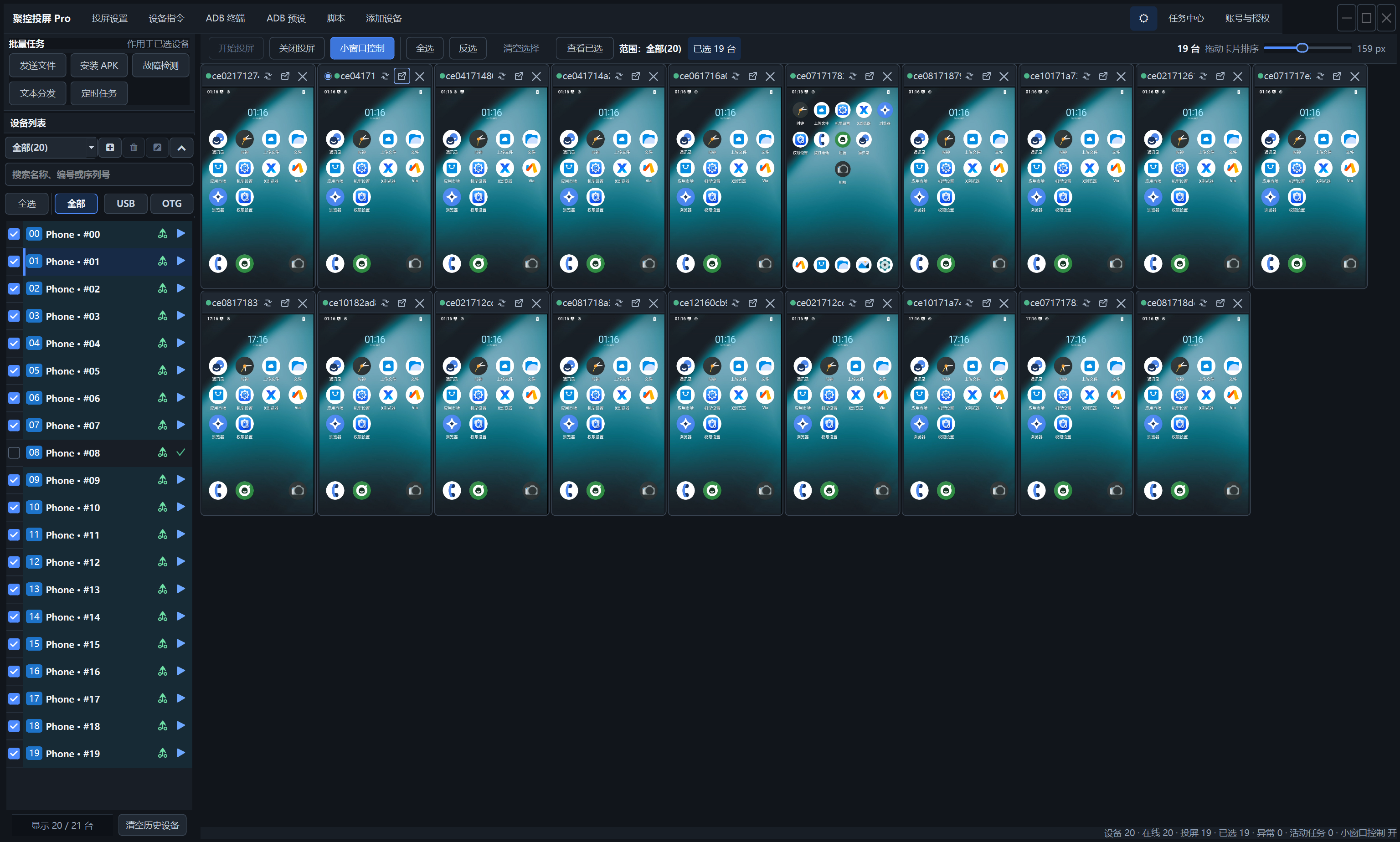This screenshot has height=842, width=1400.
Task: Click the tree icon for Phone #12
Action: tap(162, 562)
